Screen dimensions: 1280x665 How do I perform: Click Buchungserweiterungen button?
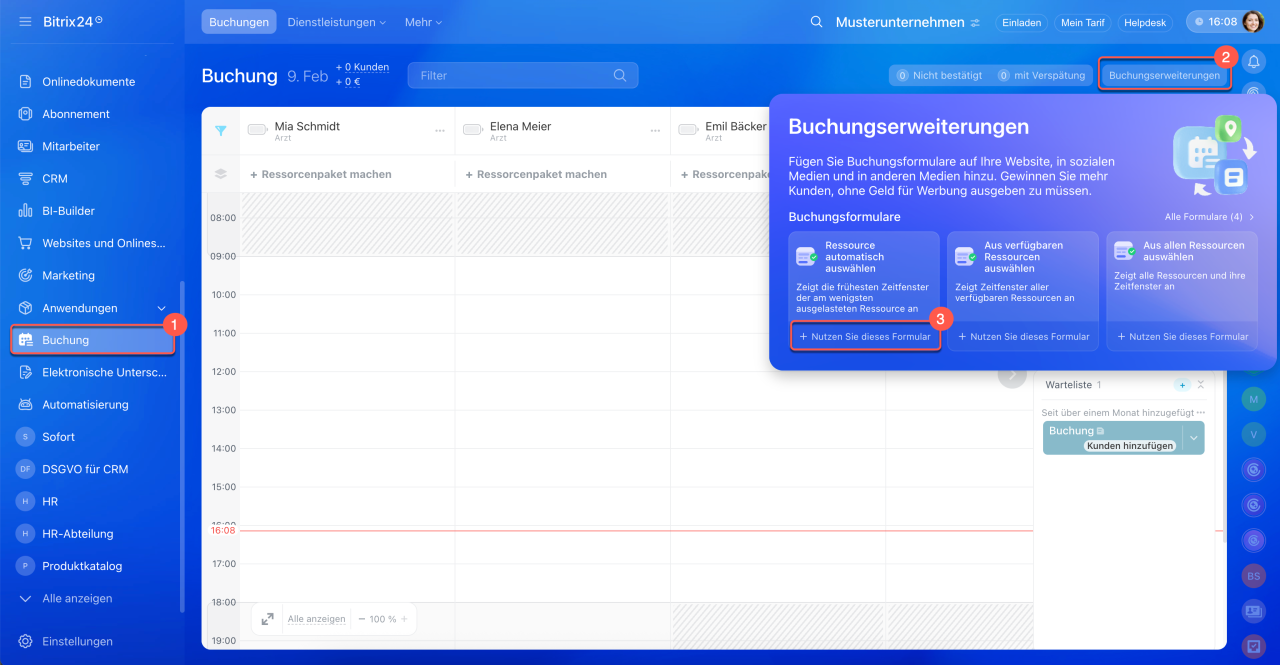click(1164, 75)
